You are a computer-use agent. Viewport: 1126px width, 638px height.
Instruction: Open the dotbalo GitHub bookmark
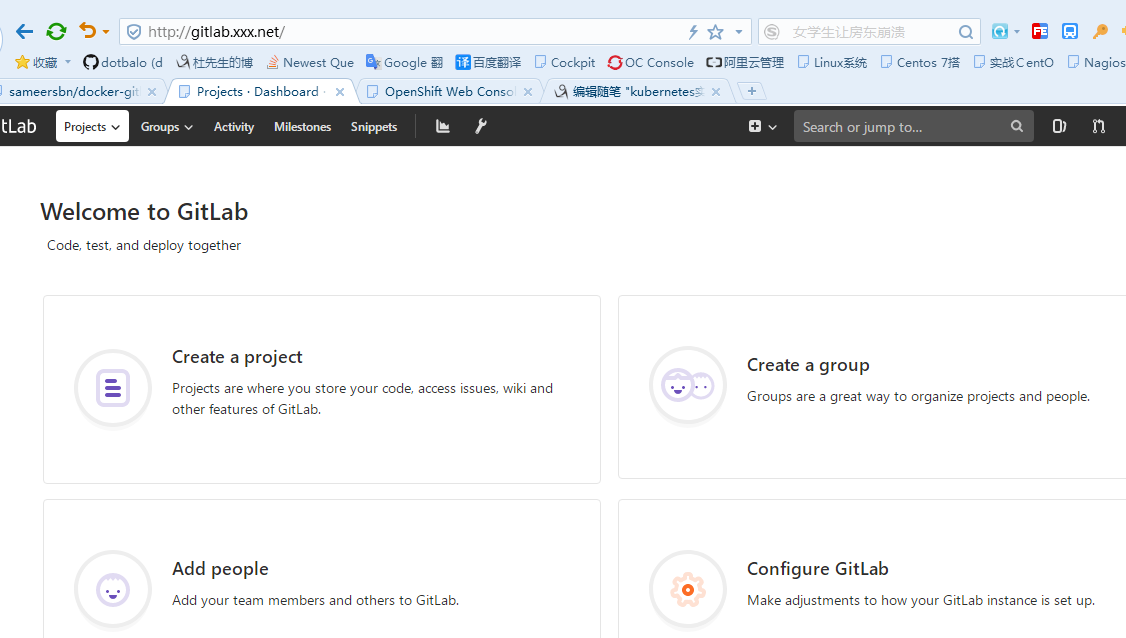coord(123,63)
